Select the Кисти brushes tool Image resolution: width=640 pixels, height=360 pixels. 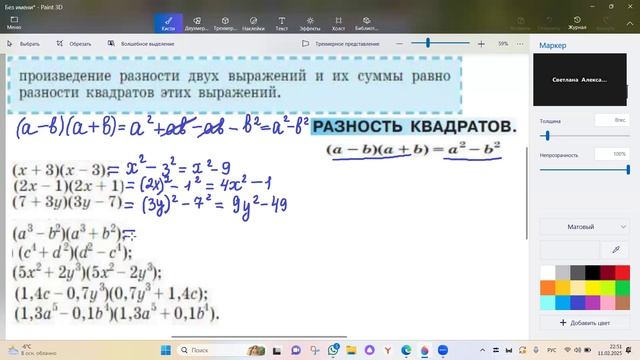(168, 23)
